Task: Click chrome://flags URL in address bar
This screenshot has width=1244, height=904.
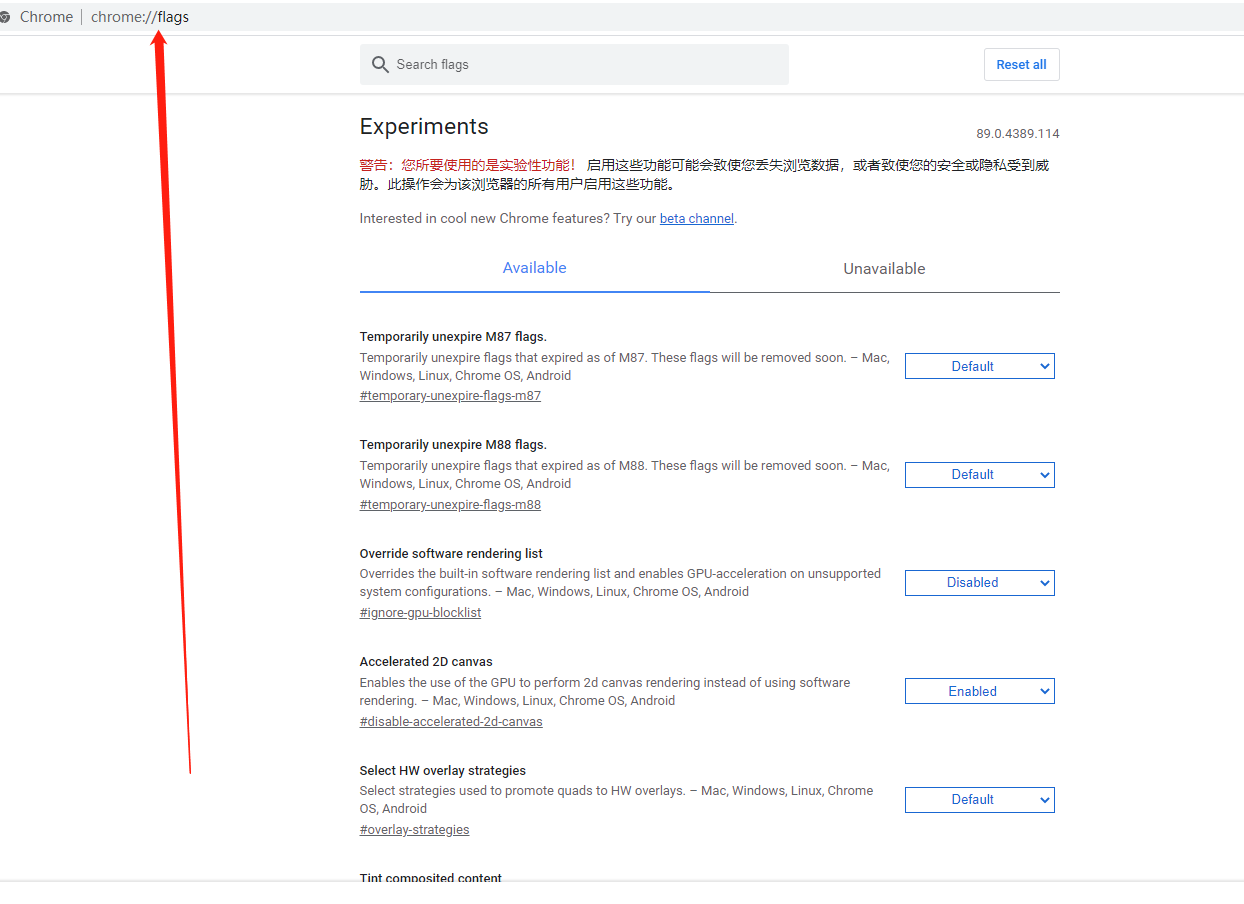Action: point(140,17)
